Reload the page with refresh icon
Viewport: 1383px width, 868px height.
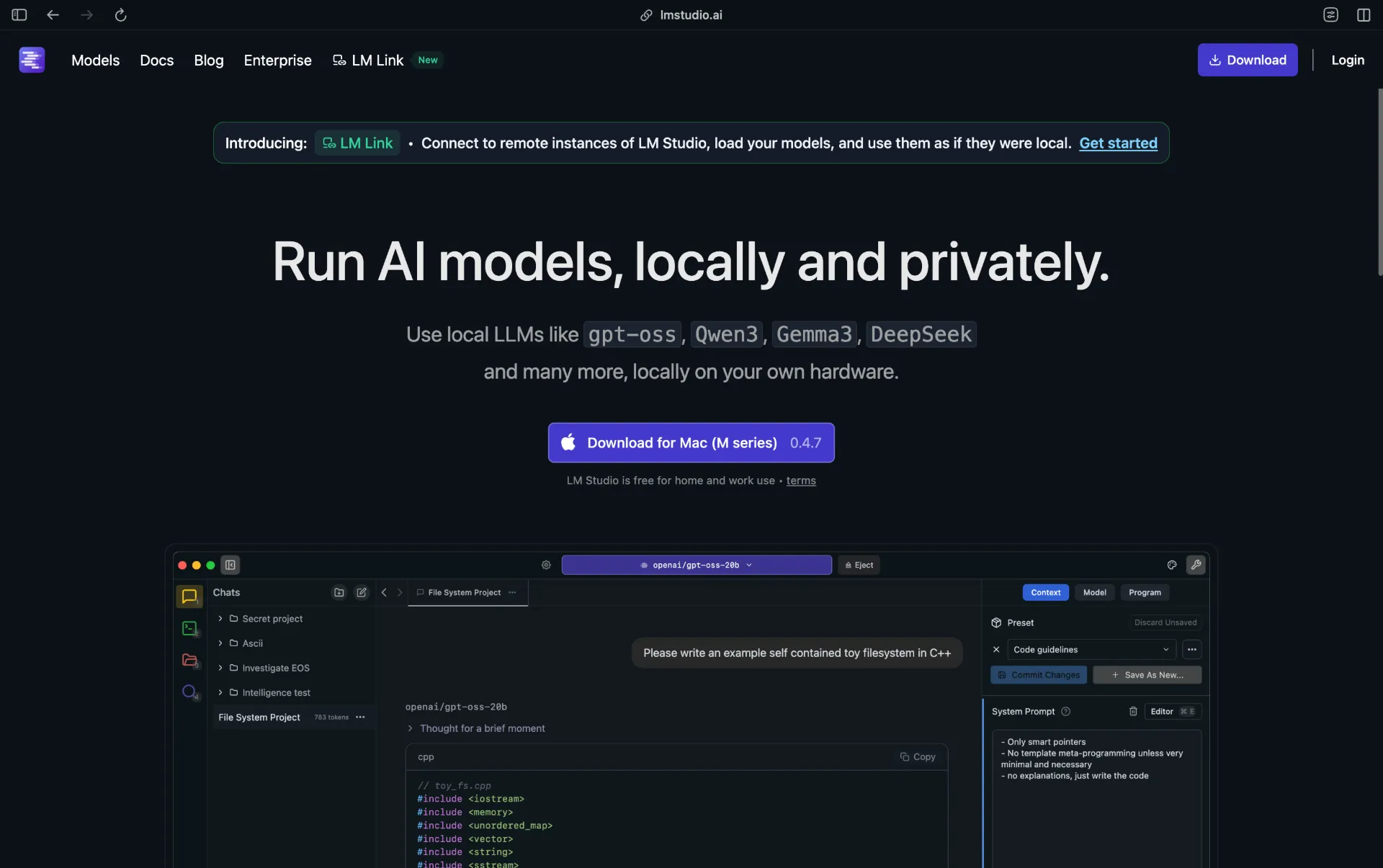[x=120, y=15]
